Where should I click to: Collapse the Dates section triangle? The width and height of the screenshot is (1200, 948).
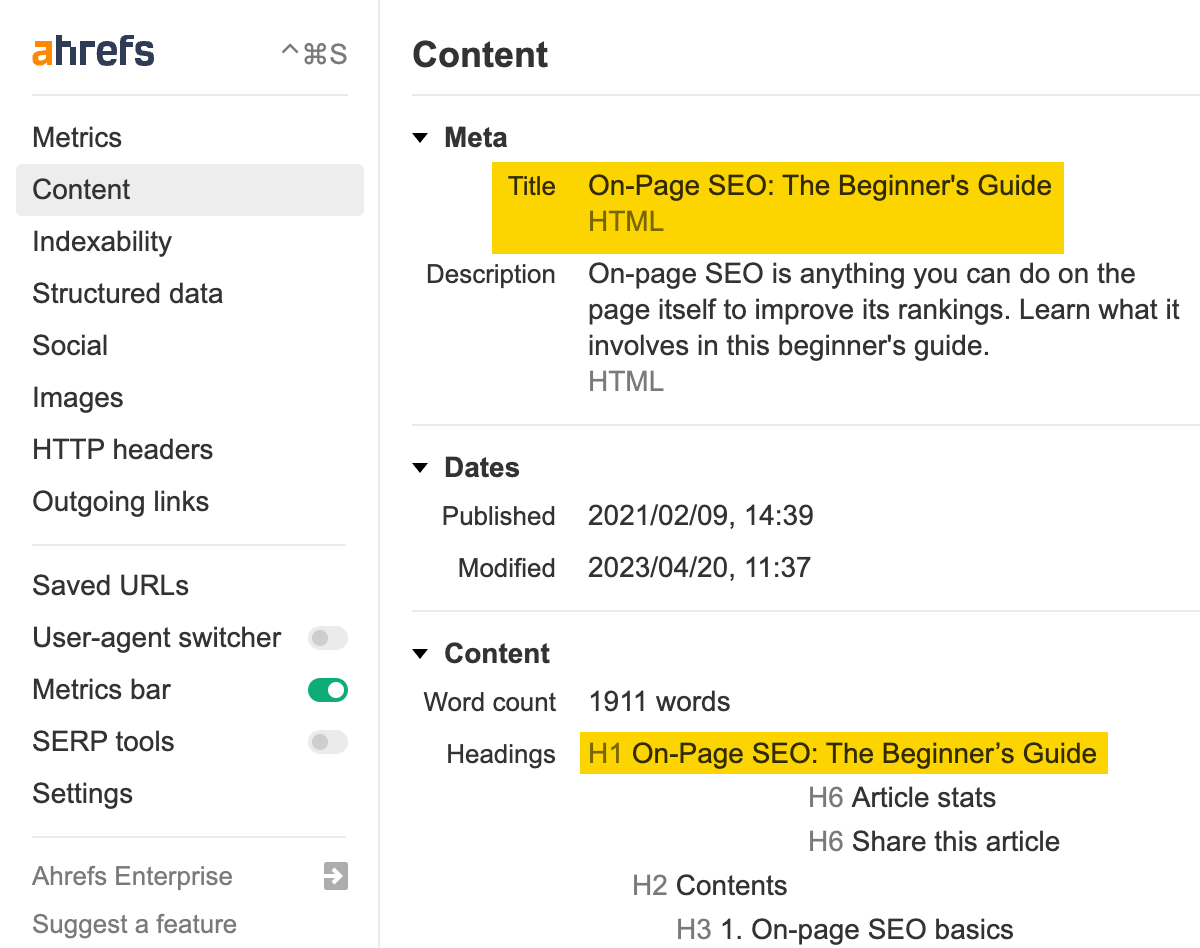tap(421, 468)
